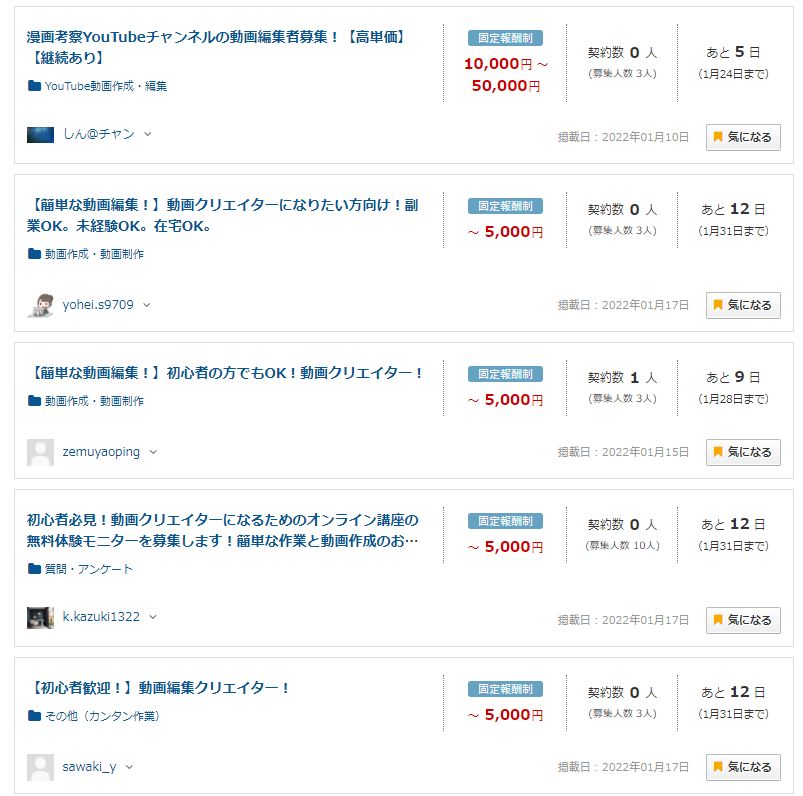Open 初心者必見！動画クリエイター online course job

(222, 521)
